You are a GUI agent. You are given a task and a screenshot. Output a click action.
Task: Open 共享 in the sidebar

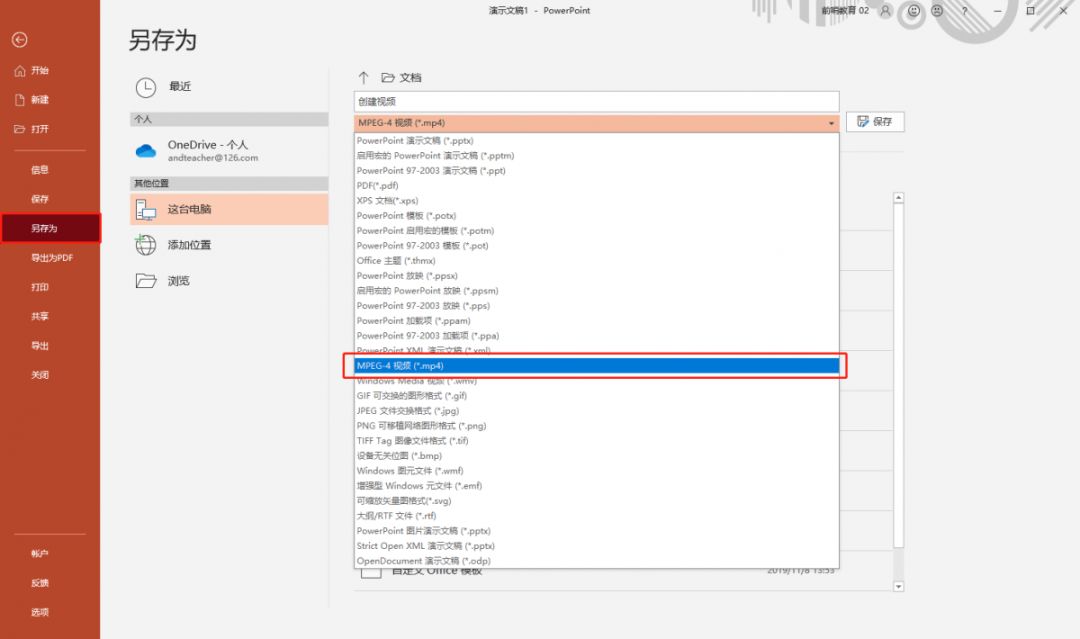coord(39,316)
